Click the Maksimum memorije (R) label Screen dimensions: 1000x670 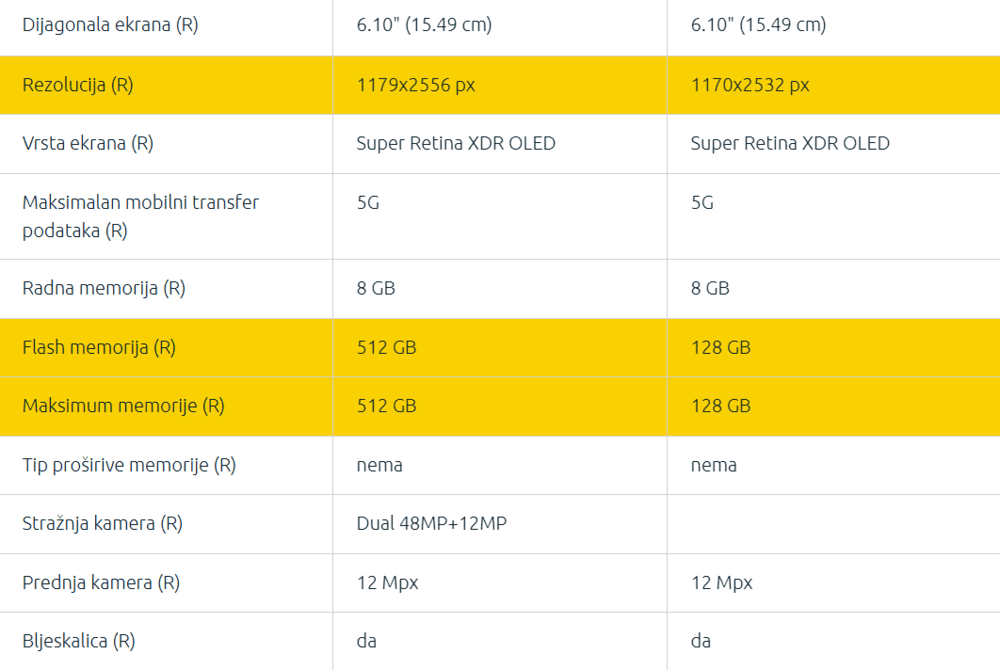point(123,406)
